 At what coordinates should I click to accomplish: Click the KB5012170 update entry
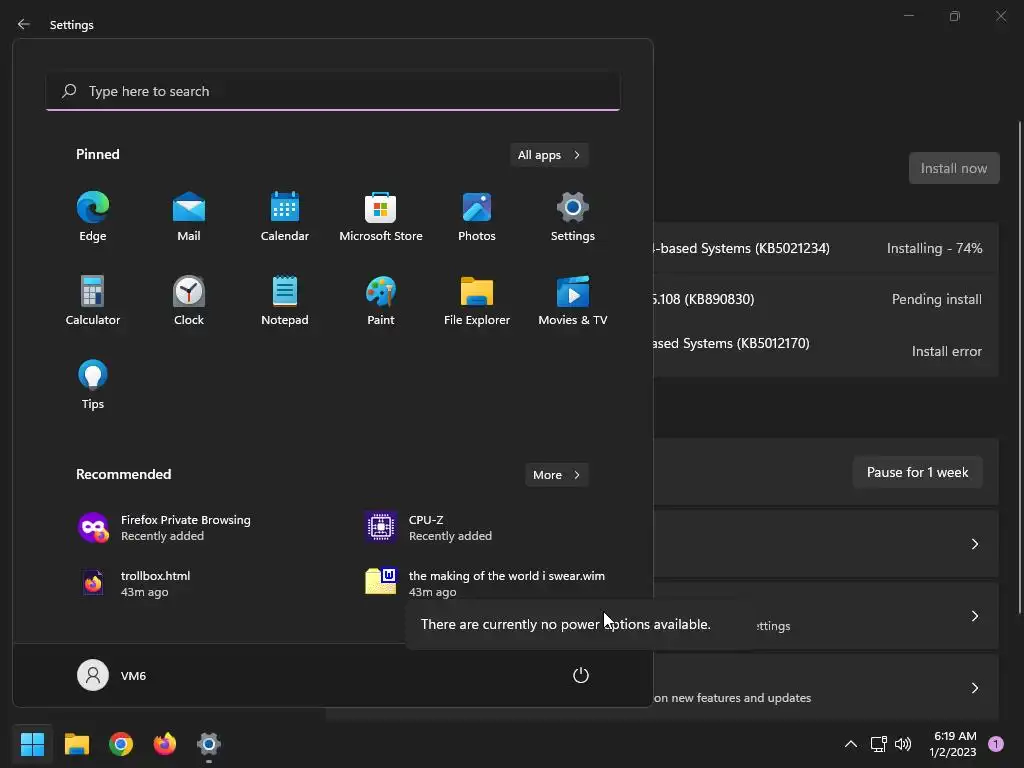(x=826, y=350)
